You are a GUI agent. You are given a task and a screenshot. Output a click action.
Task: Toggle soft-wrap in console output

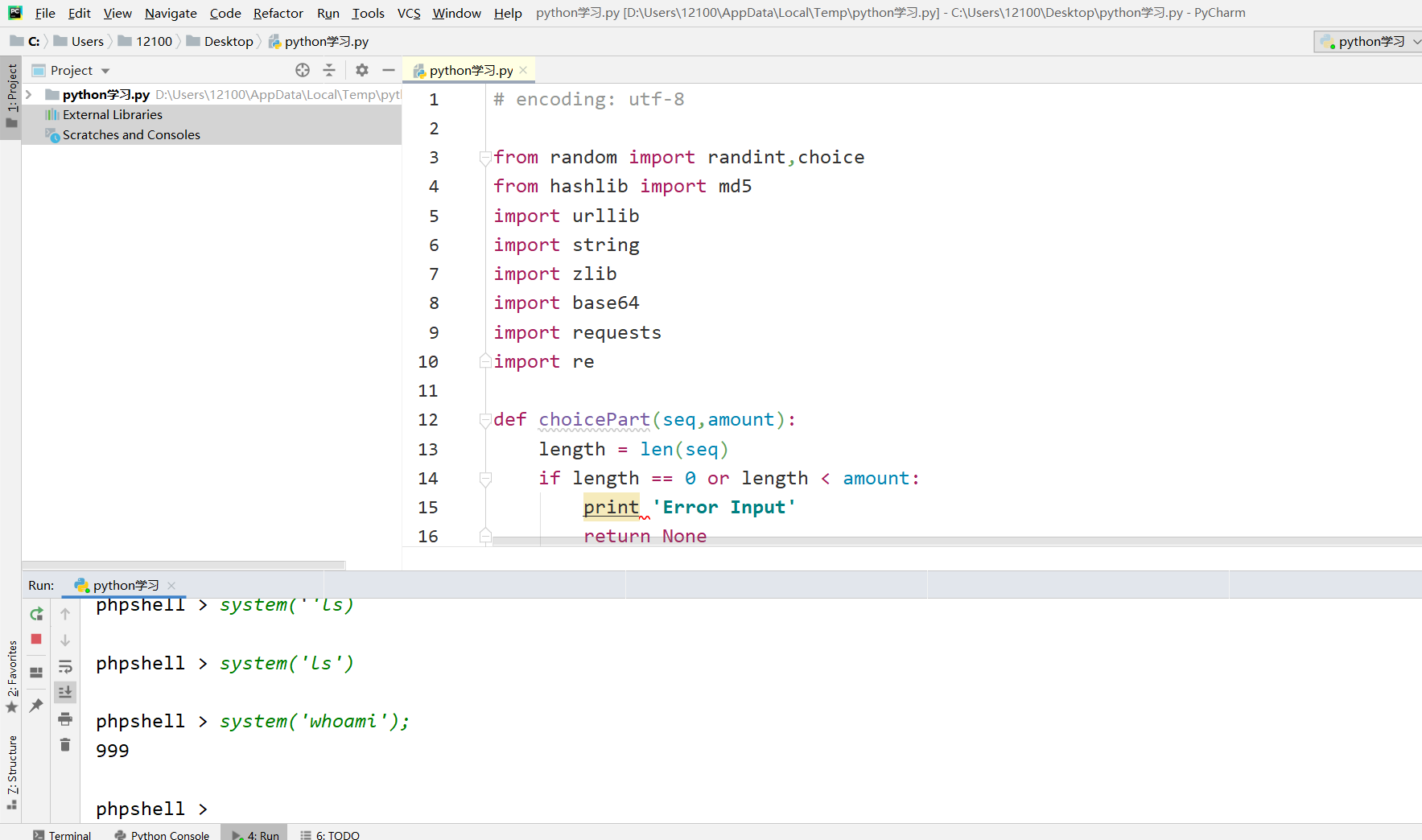65,665
